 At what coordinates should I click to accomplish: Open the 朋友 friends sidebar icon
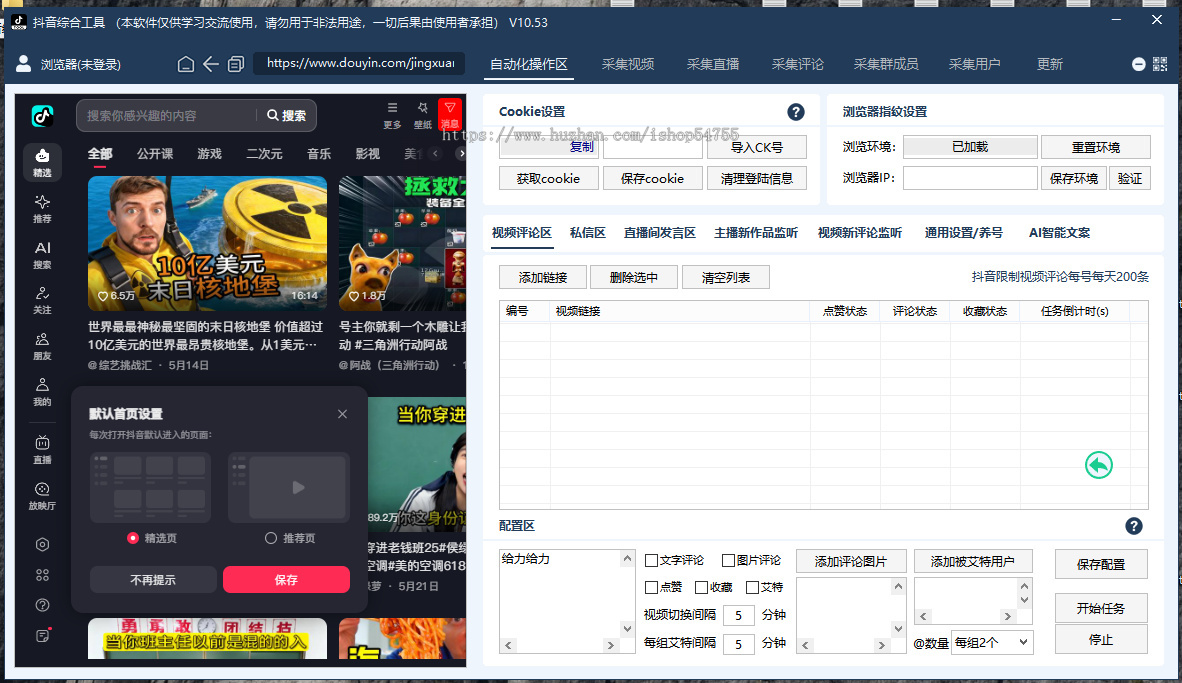(42, 346)
